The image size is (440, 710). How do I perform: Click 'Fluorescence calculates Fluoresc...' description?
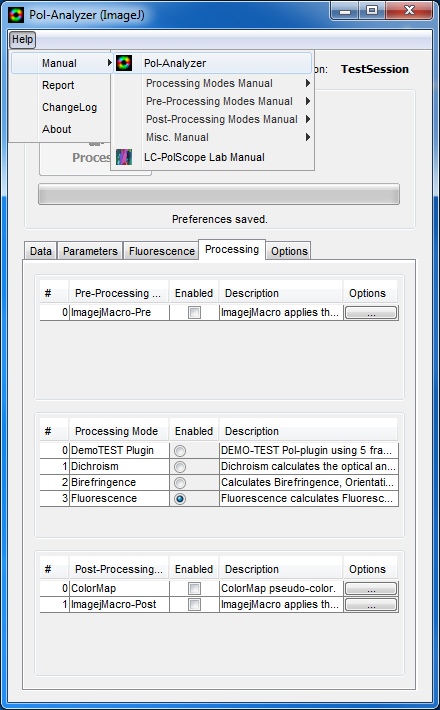pyautogui.click(x=309, y=498)
